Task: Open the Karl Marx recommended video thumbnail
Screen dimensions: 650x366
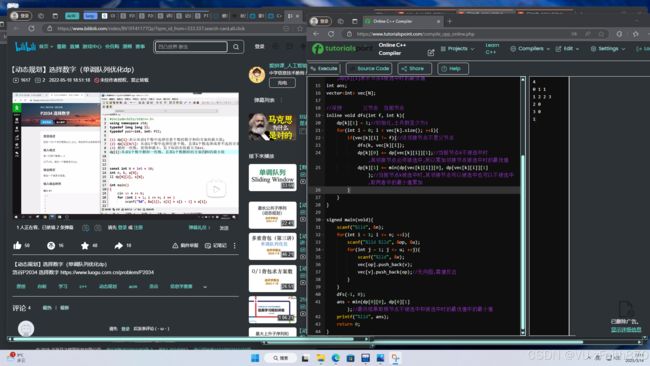Action: [272, 127]
